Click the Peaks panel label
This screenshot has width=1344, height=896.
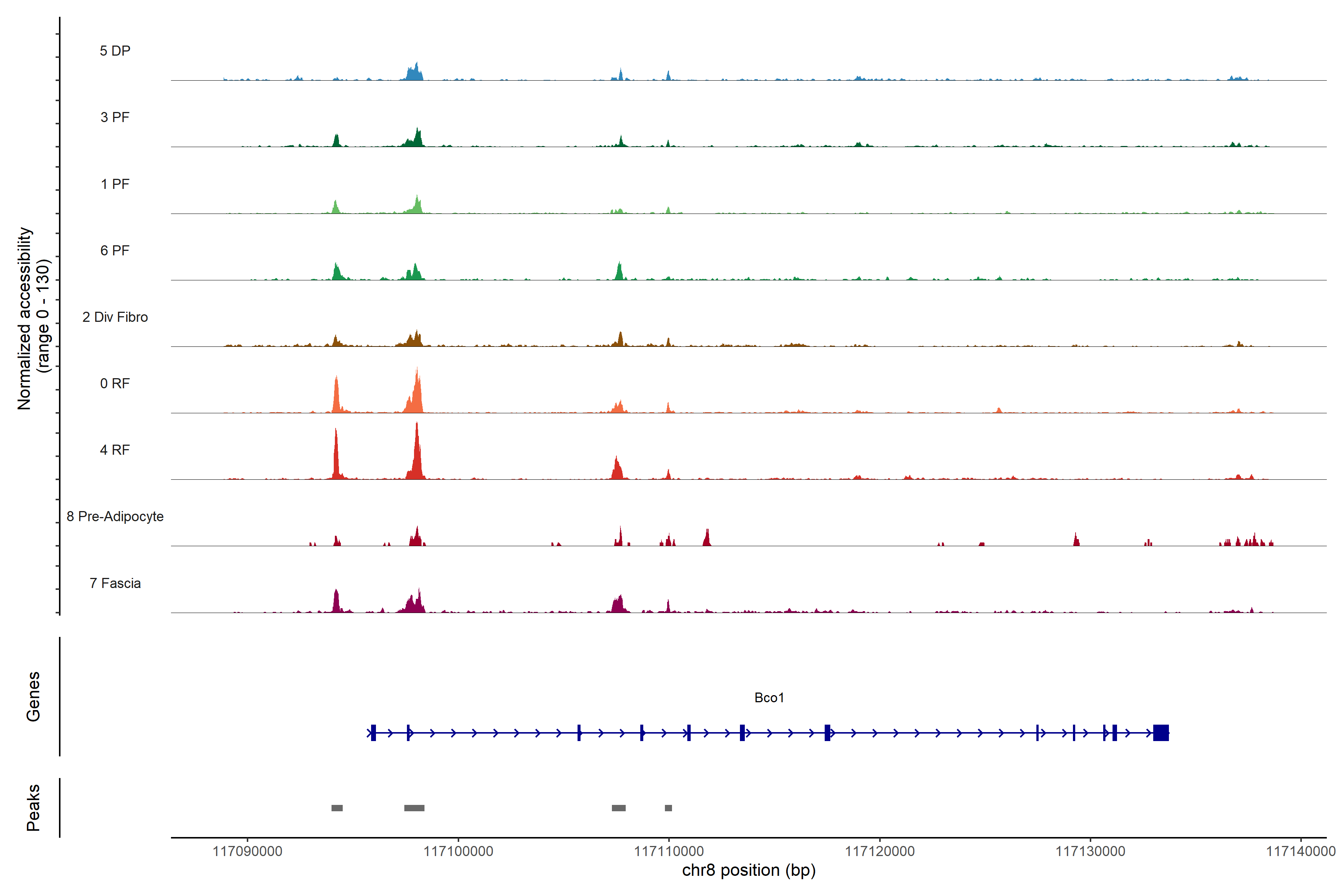point(33,808)
